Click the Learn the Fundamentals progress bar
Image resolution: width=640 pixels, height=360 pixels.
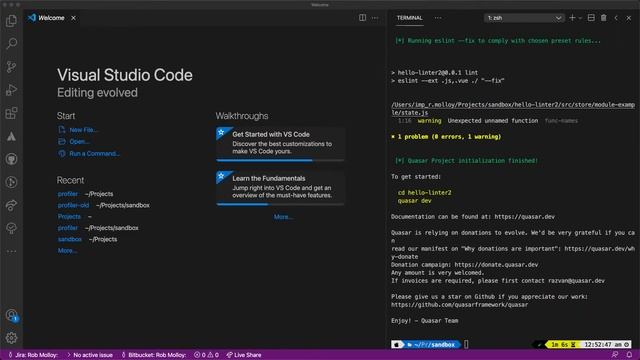(280, 204)
